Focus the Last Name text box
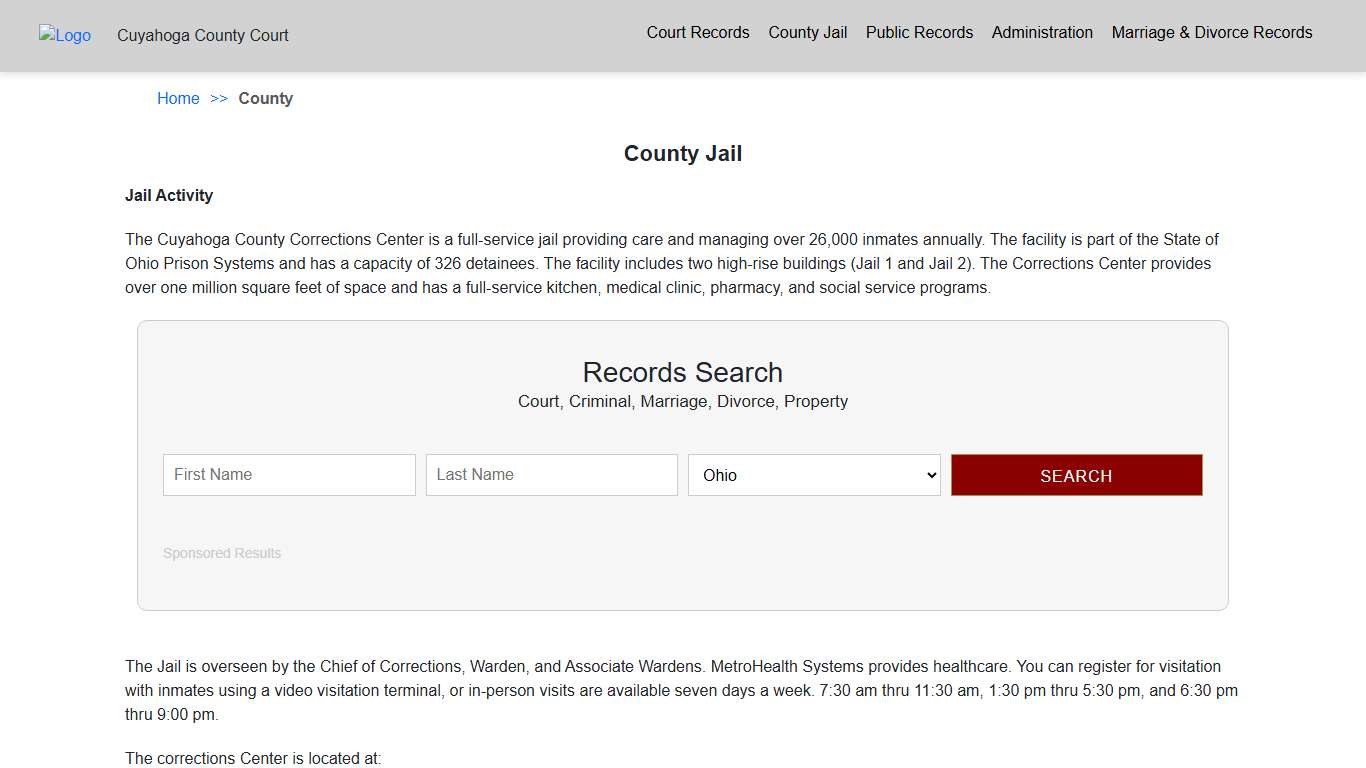 click(x=551, y=475)
